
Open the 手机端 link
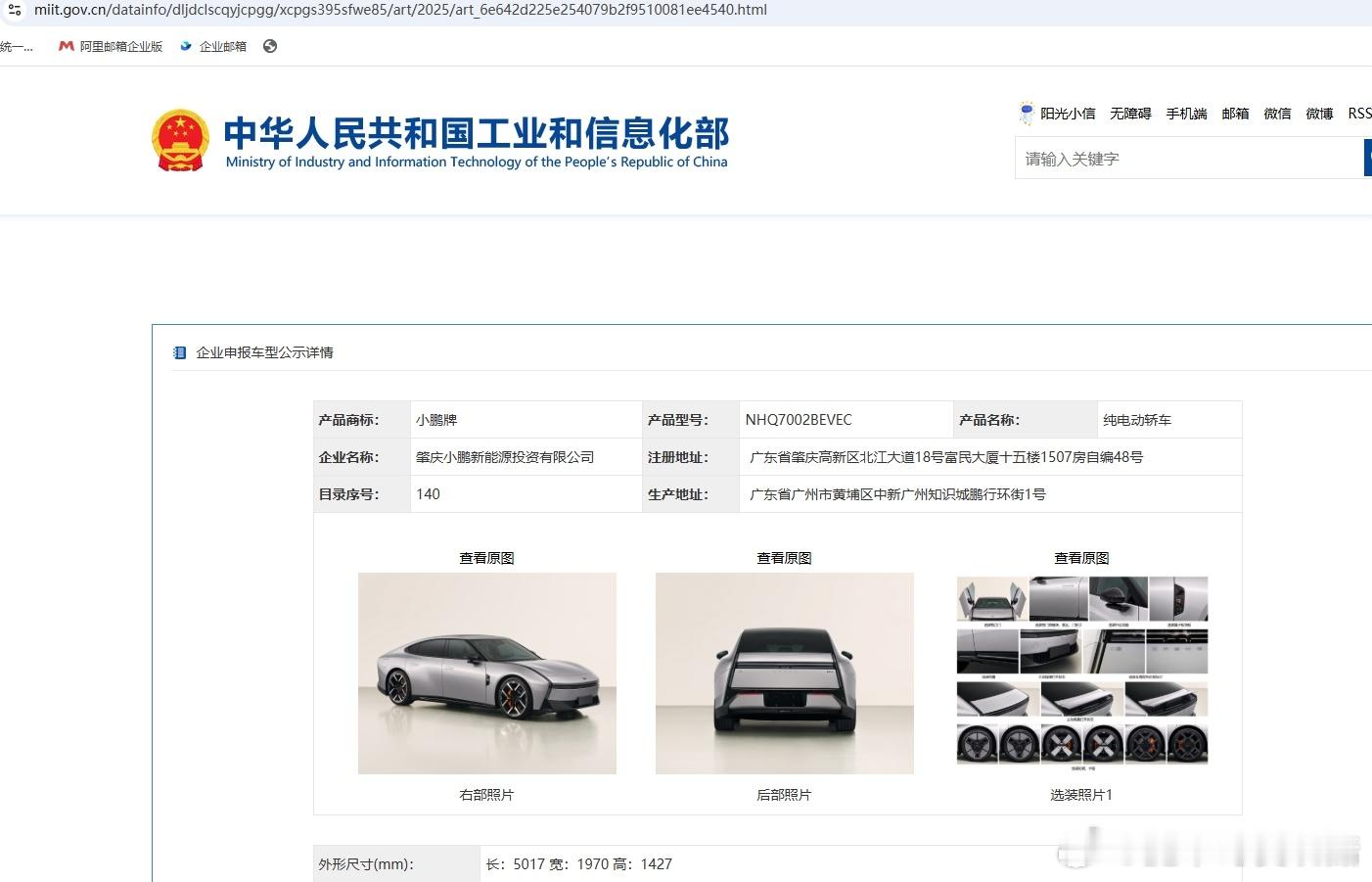(x=1186, y=114)
